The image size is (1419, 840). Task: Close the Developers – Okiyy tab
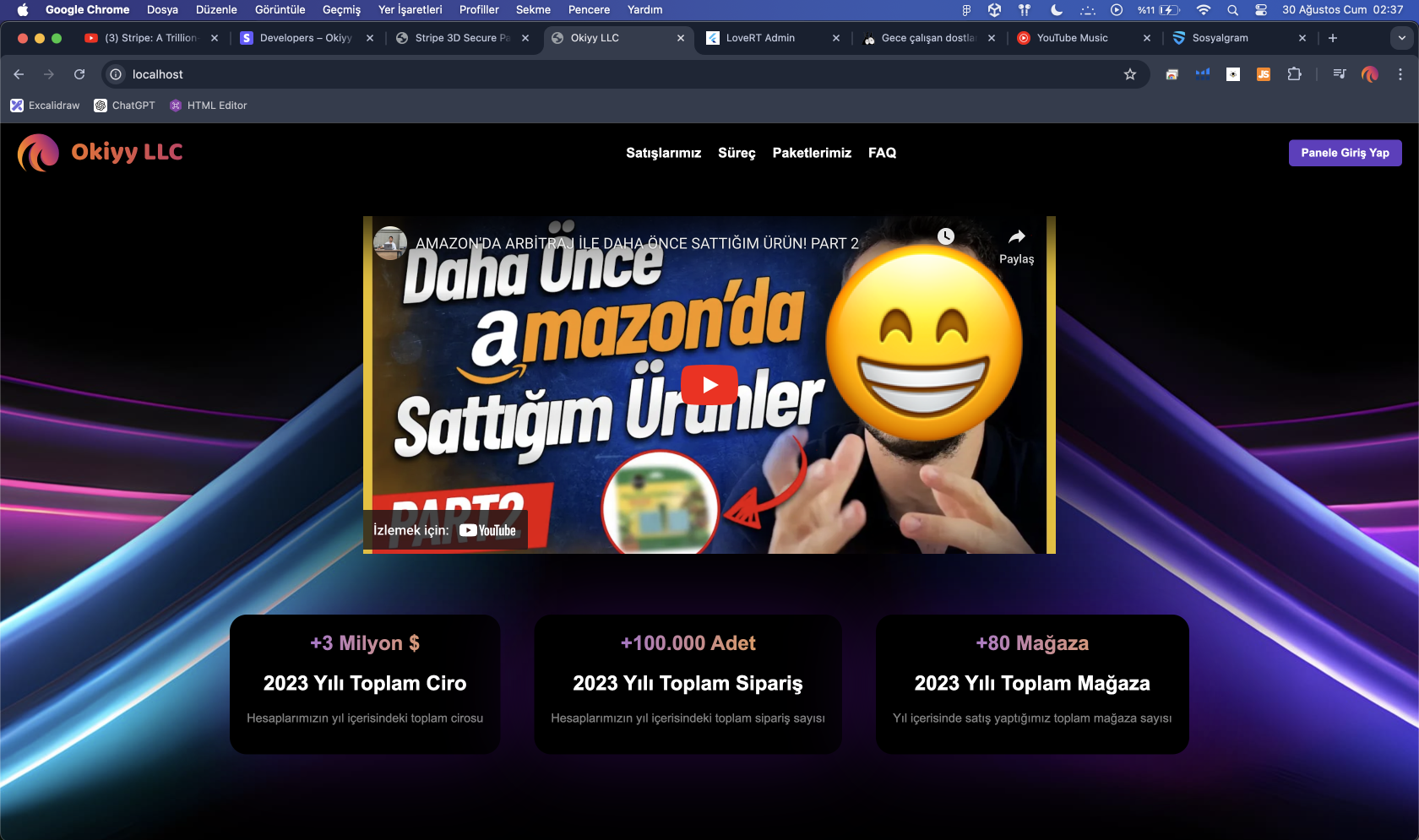[370, 38]
